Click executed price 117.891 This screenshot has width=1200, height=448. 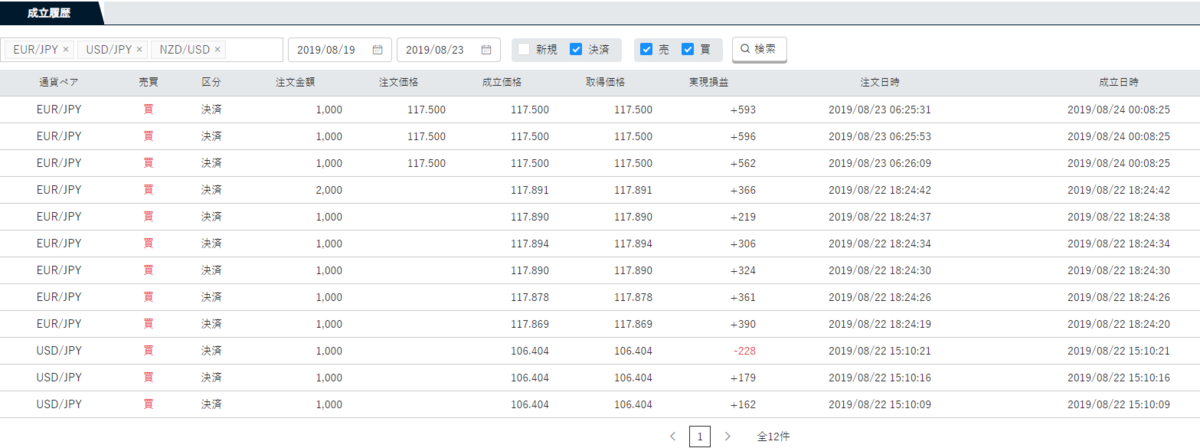[530, 190]
